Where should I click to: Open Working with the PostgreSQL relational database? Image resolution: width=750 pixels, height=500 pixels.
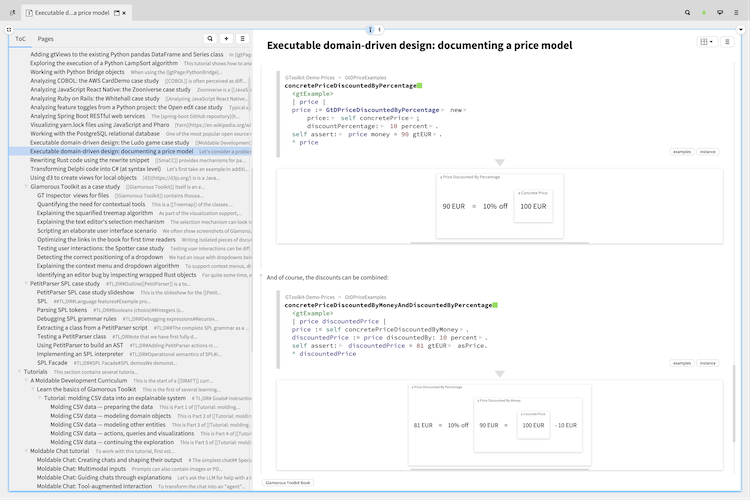click(95, 134)
